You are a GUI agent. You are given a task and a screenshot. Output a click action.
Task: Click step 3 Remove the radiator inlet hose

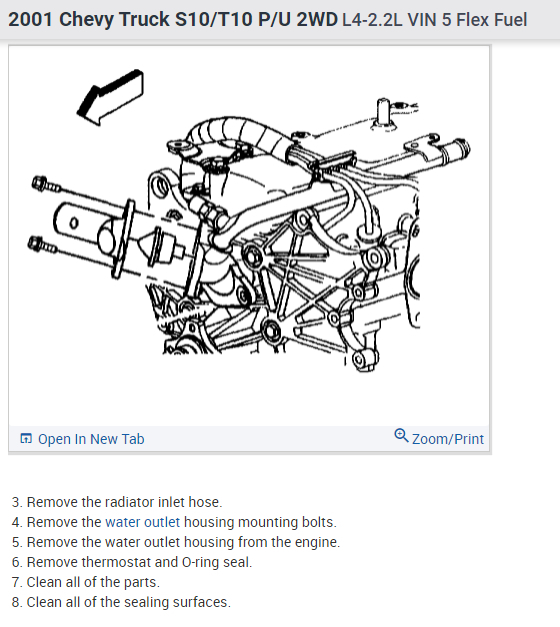[x=117, y=502]
